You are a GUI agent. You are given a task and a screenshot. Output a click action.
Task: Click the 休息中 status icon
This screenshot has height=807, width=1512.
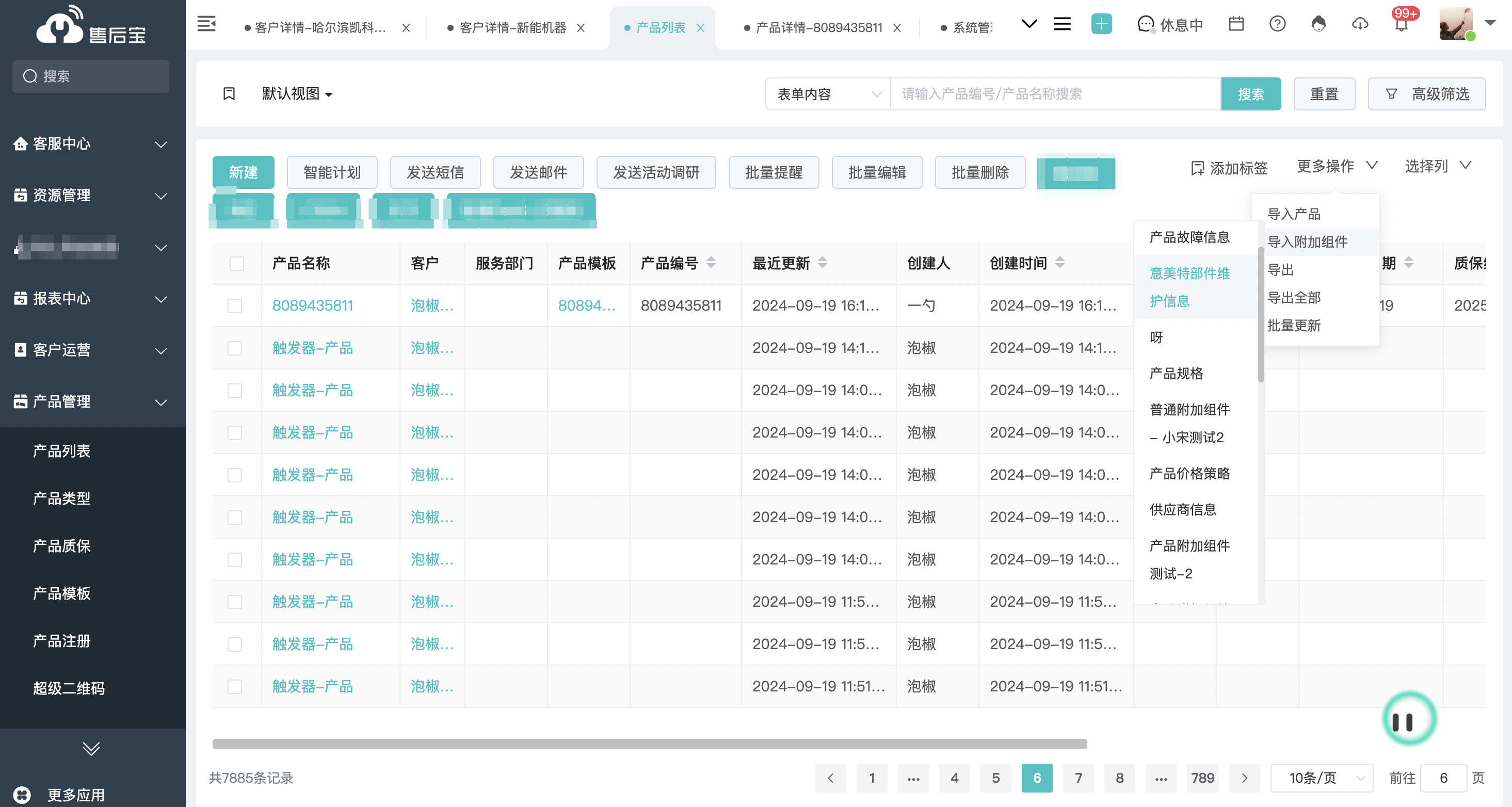coord(1146,25)
